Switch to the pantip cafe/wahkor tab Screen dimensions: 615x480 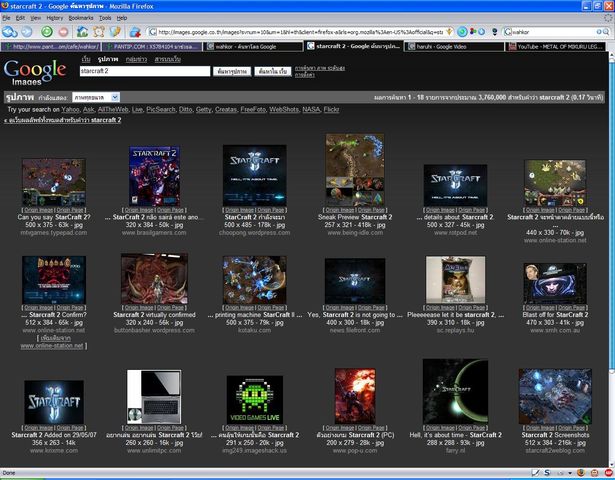[x=51, y=47]
